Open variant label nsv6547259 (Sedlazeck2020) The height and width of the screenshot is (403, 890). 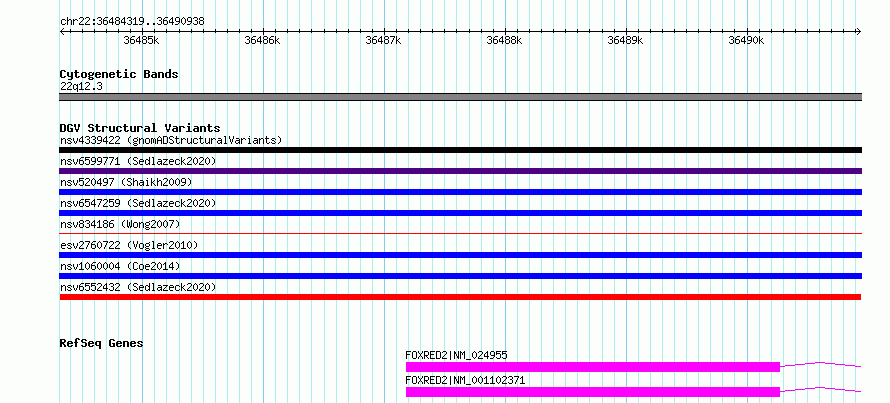pyautogui.click(x=138, y=203)
